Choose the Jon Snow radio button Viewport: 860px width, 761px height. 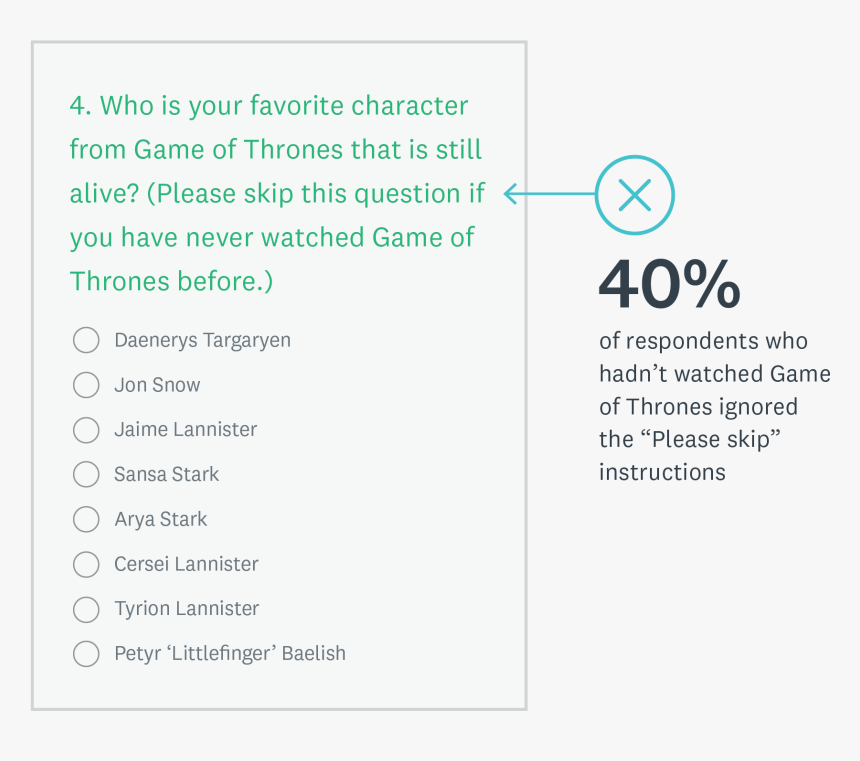86,385
